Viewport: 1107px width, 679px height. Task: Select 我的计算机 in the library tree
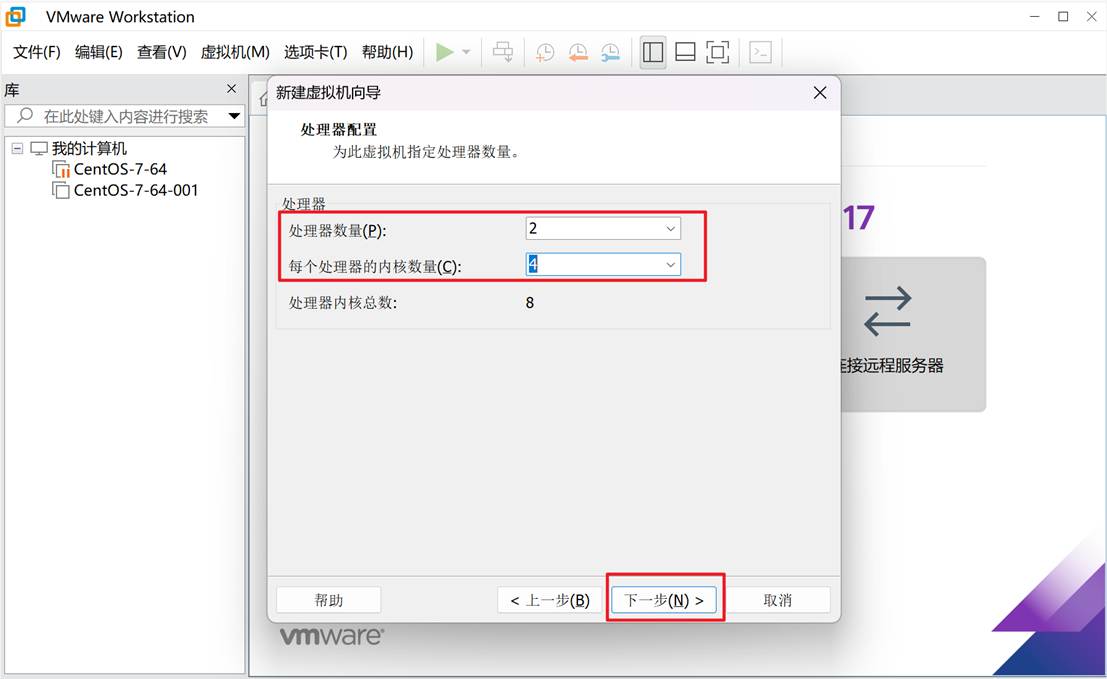[x=89, y=148]
